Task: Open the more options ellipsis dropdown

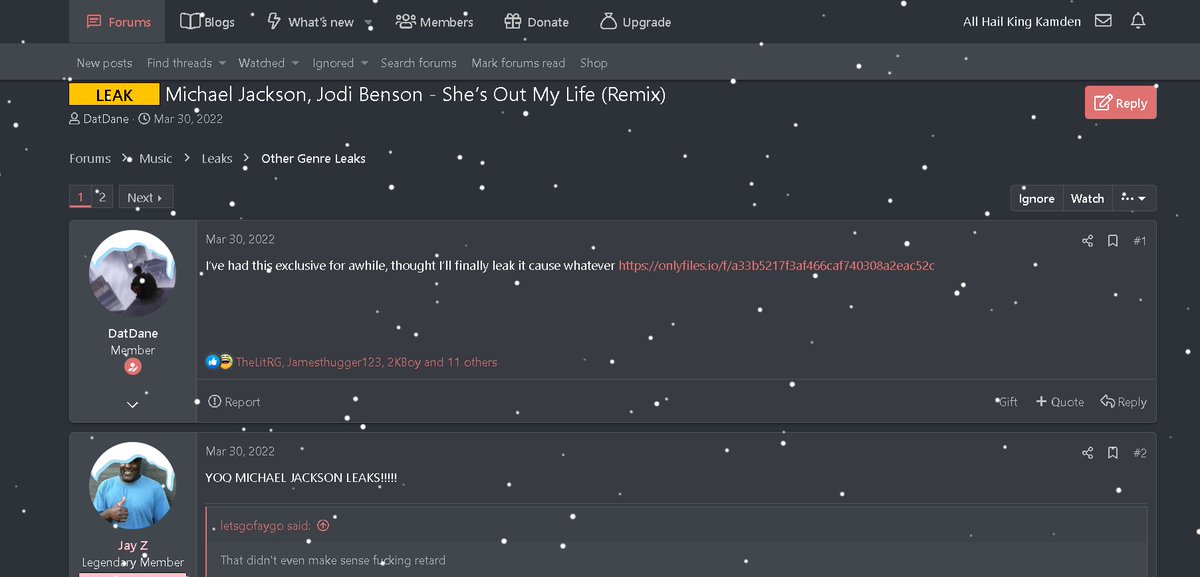Action: point(1134,198)
